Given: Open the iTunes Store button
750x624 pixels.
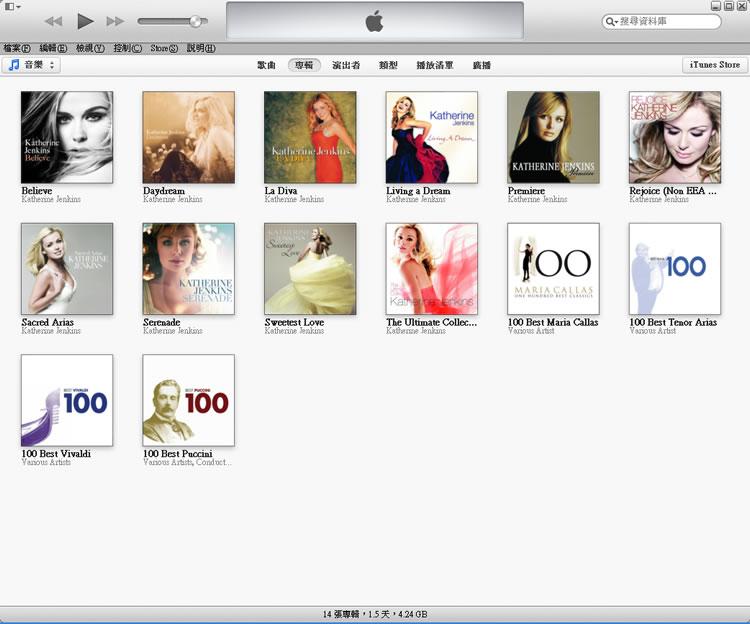Looking at the screenshot, I should [x=715, y=65].
